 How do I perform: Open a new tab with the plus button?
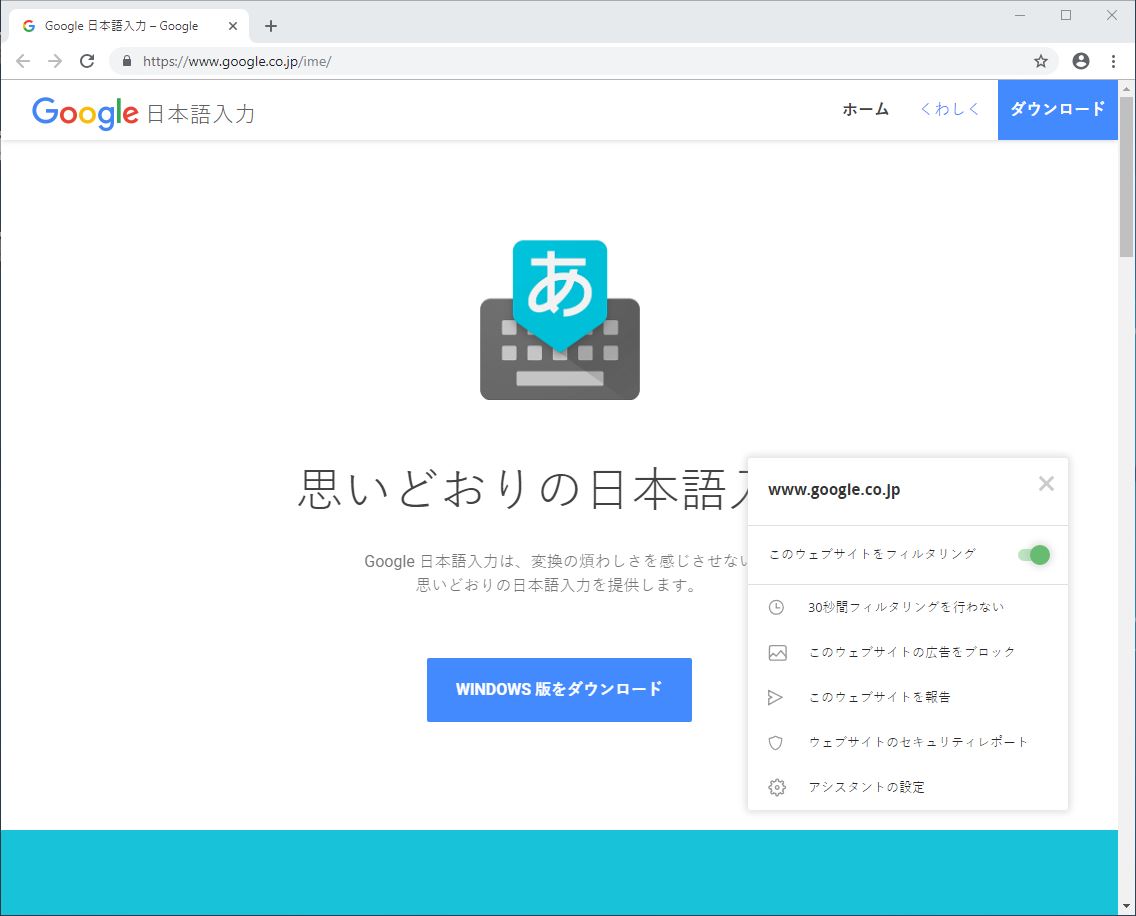(x=271, y=26)
